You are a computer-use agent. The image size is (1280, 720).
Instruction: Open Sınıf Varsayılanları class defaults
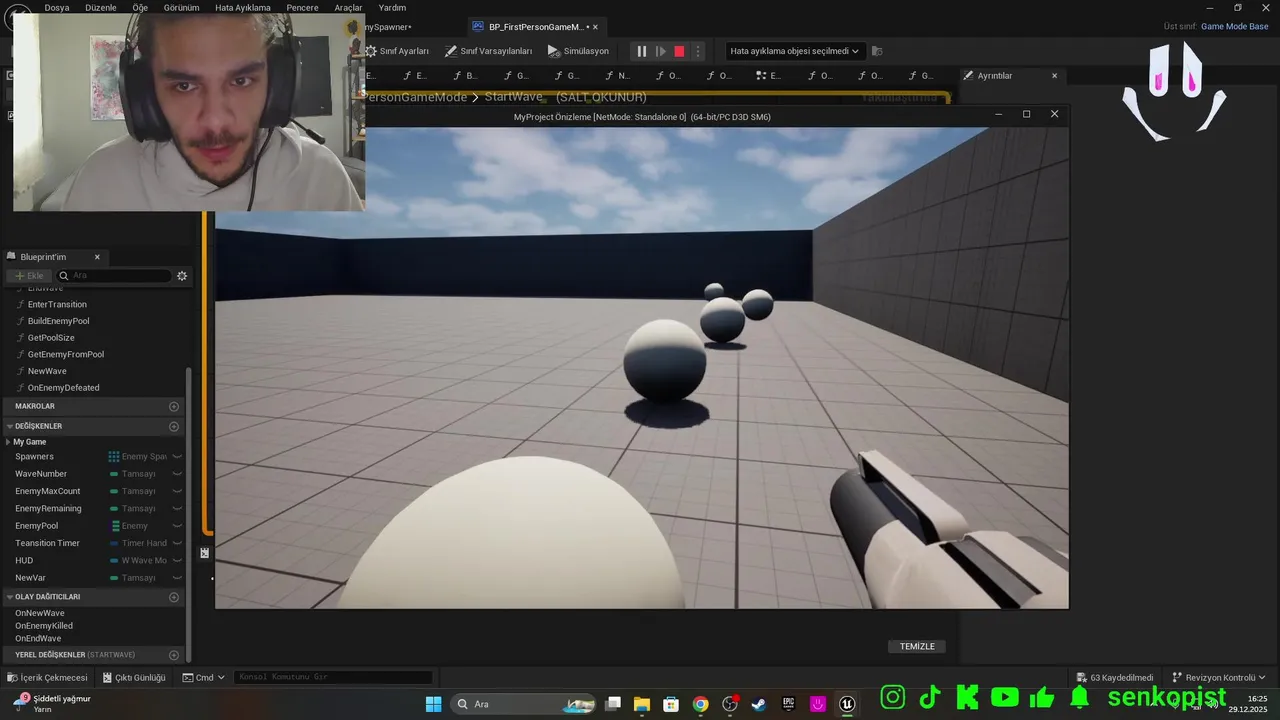[489, 51]
